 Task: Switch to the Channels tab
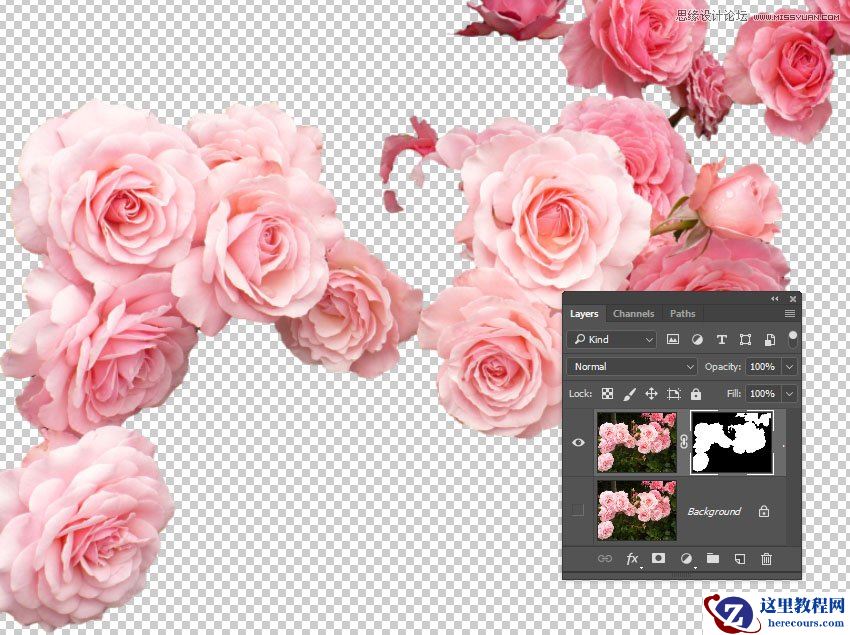634,314
